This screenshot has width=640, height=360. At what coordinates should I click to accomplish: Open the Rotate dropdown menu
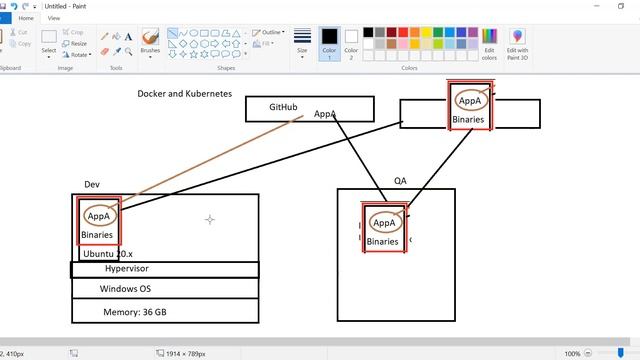pyautogui.click(x=77, y=54)
